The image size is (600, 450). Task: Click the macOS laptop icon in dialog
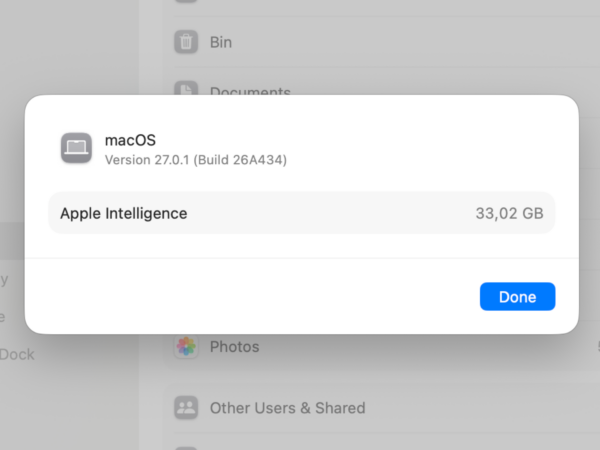click(76, 148)
